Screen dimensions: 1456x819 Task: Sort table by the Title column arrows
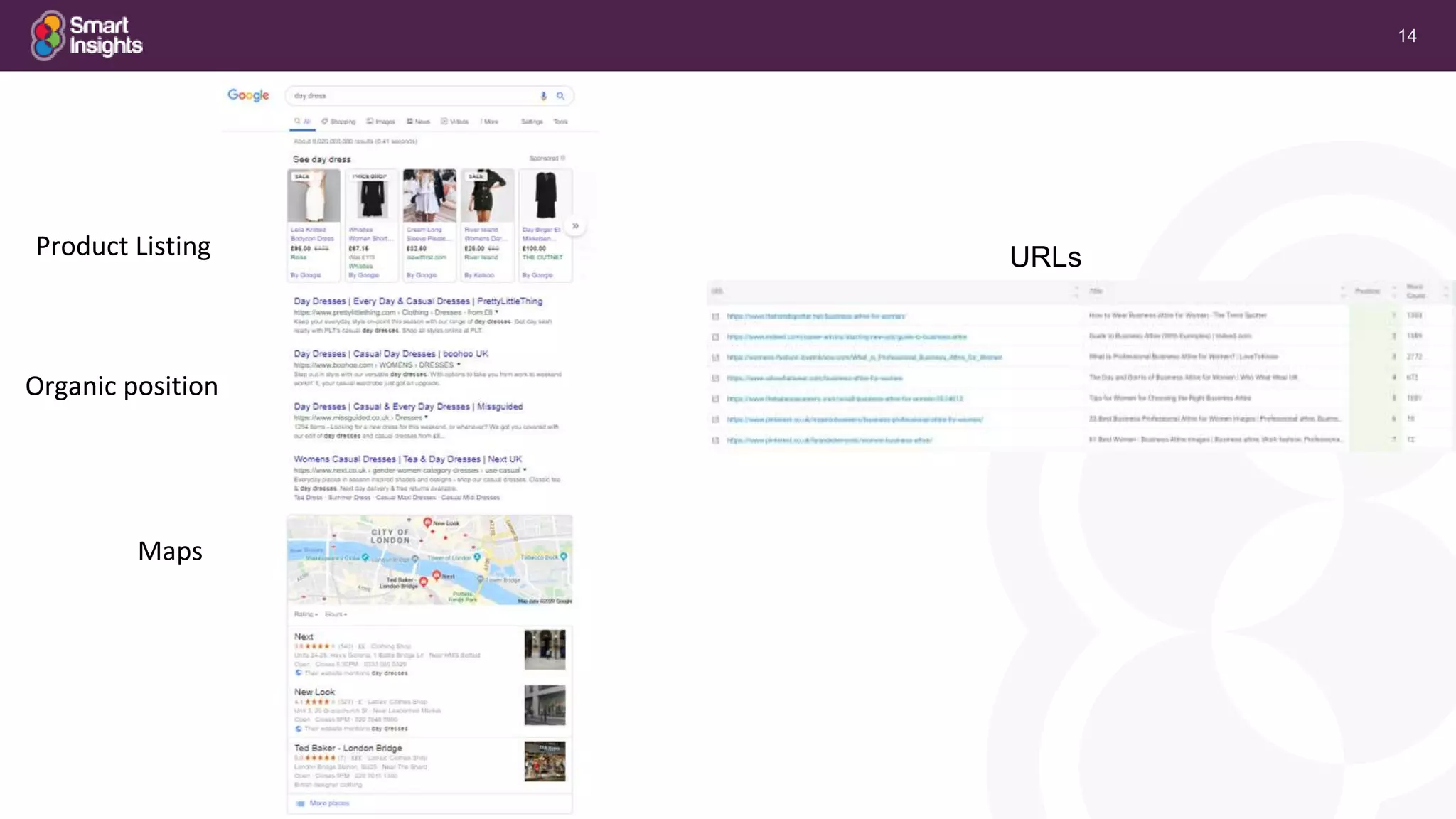[1342, 291]
